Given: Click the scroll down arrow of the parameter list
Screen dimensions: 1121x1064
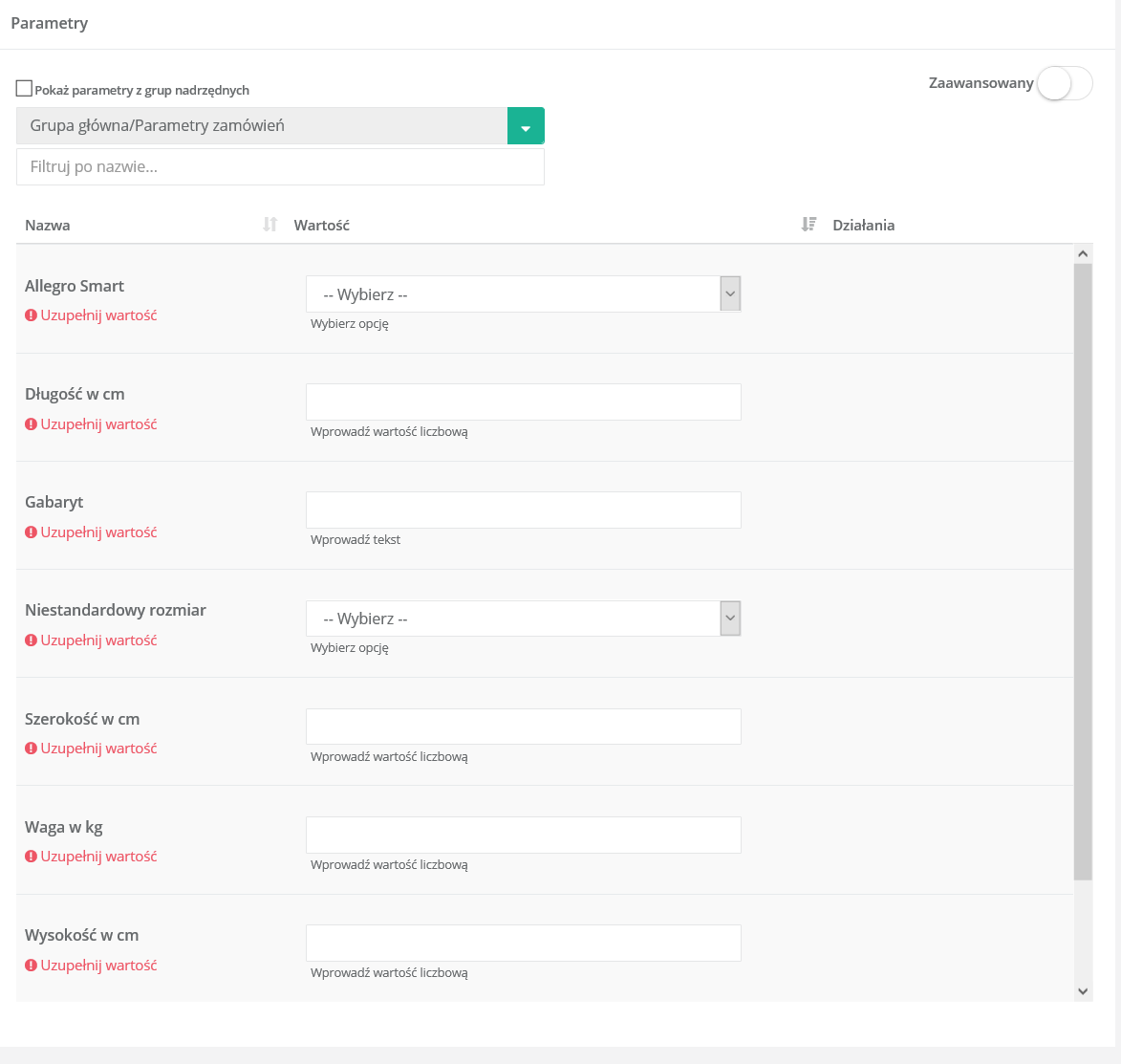Looking at the screenshot, I should coord(1083,991).
